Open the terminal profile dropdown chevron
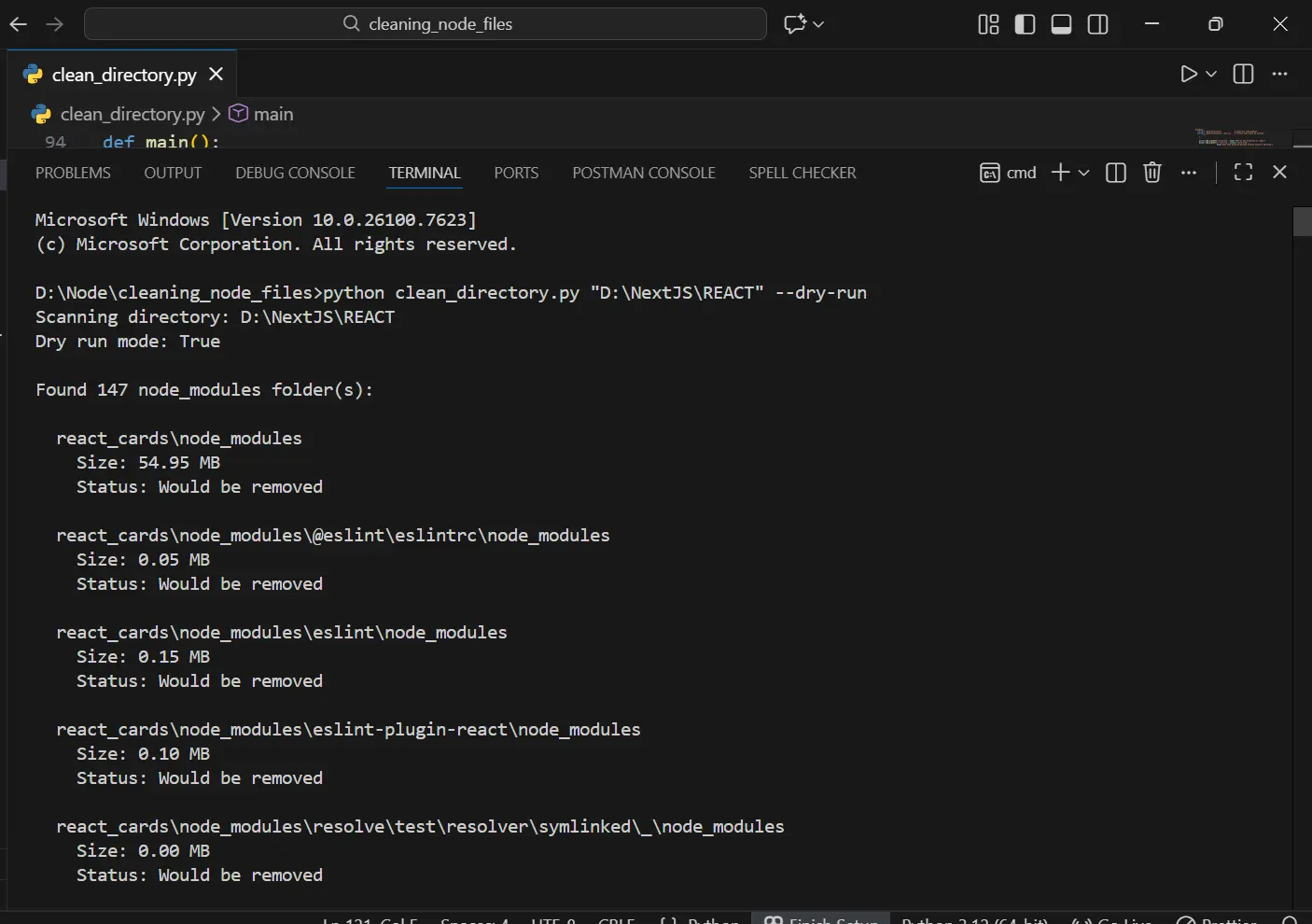The width and height of the screenshot is (1312, 924). (1083, 173)
